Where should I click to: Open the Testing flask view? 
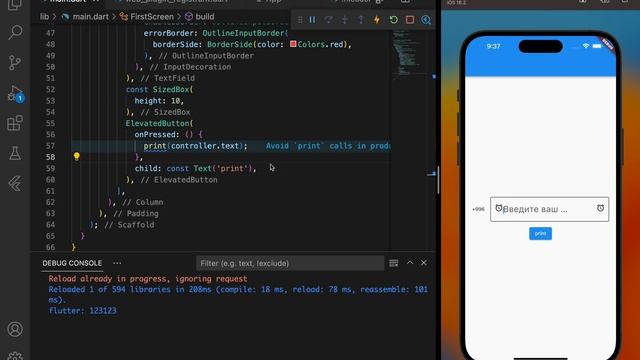click(15, 153)
